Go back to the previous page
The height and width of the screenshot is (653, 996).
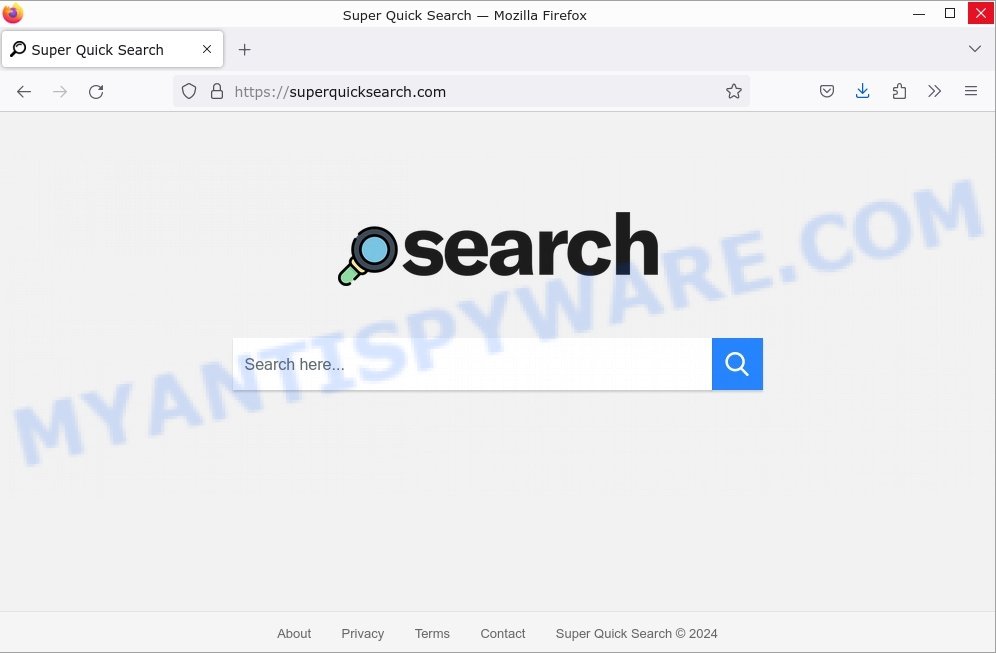coord(24,91)
